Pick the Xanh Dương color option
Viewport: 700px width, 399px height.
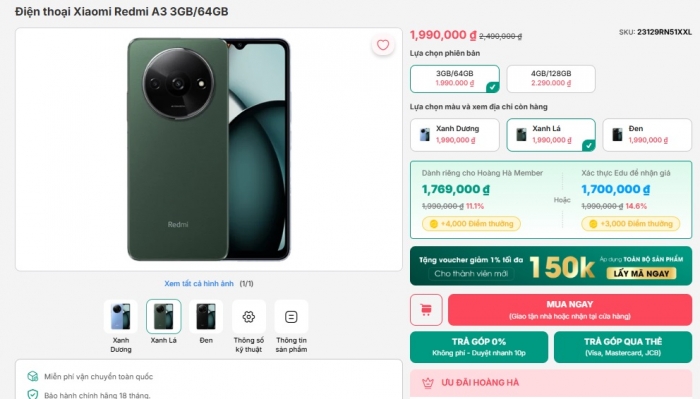click(x=455, y=134)
